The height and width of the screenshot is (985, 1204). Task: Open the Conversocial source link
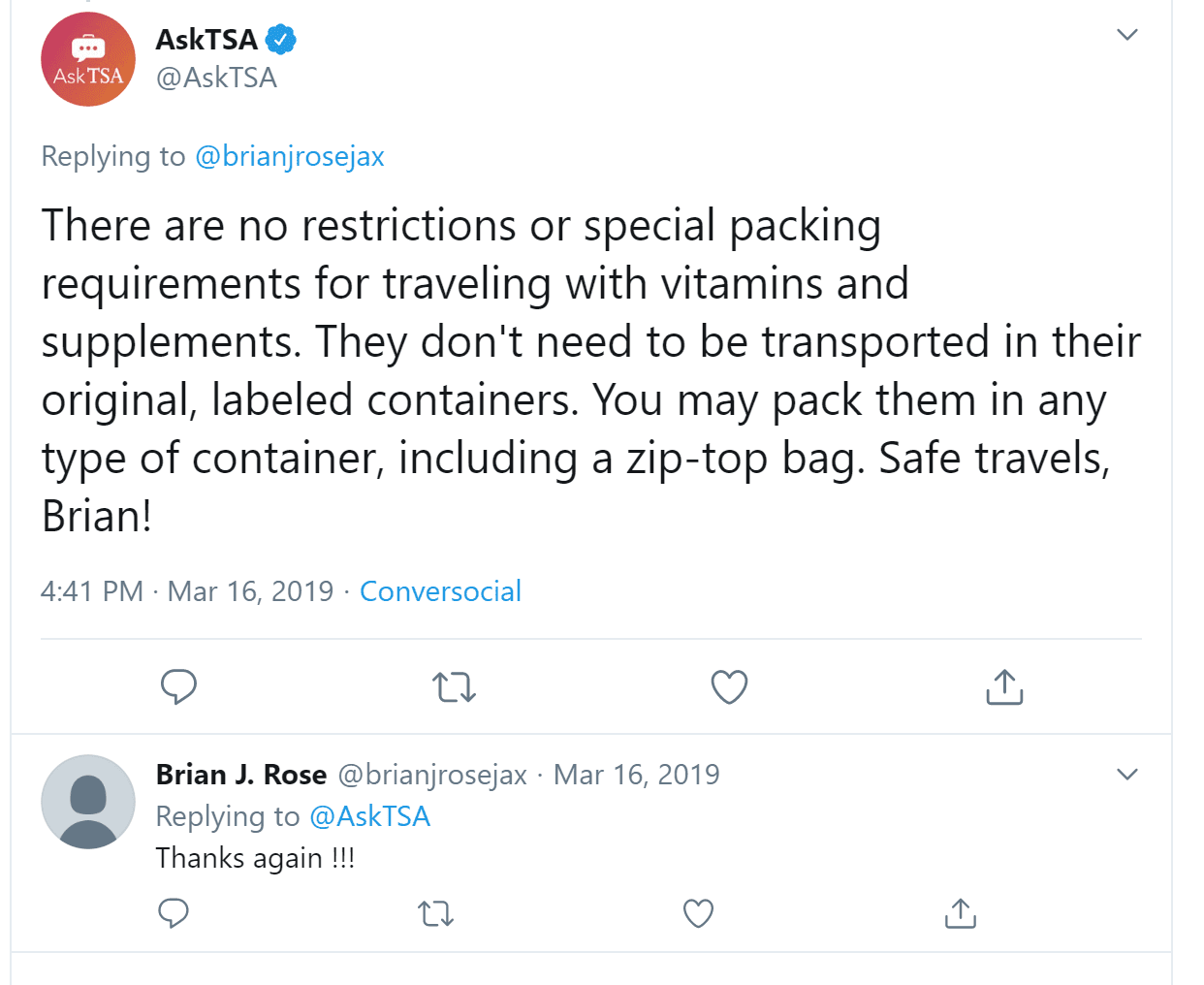click(x=440, y=590)
